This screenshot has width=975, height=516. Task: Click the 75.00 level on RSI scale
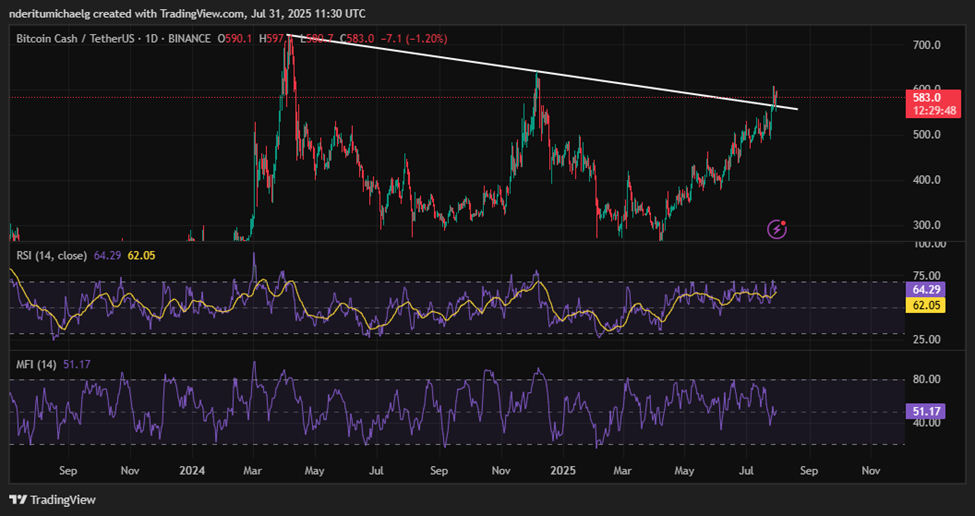coord(926,276)
